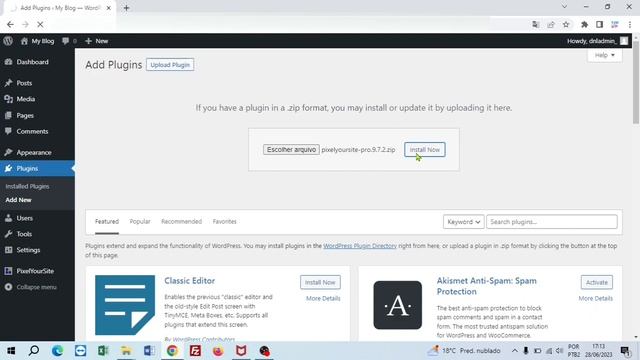640x360 pixels.
Task: Install the Classic Editor plugin
Action: coord(320,282)
